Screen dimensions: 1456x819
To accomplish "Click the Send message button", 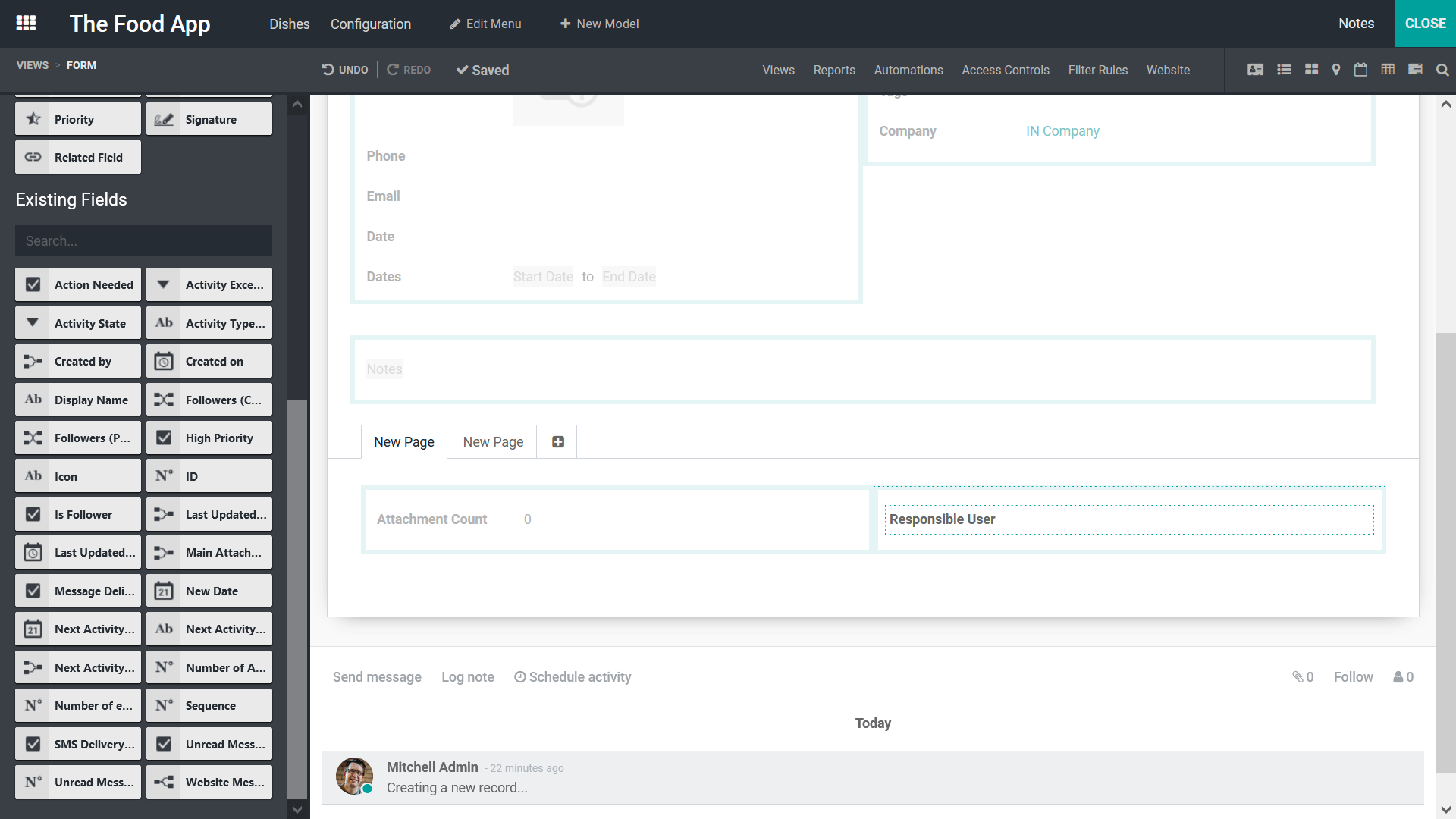I will click(377, 677).
